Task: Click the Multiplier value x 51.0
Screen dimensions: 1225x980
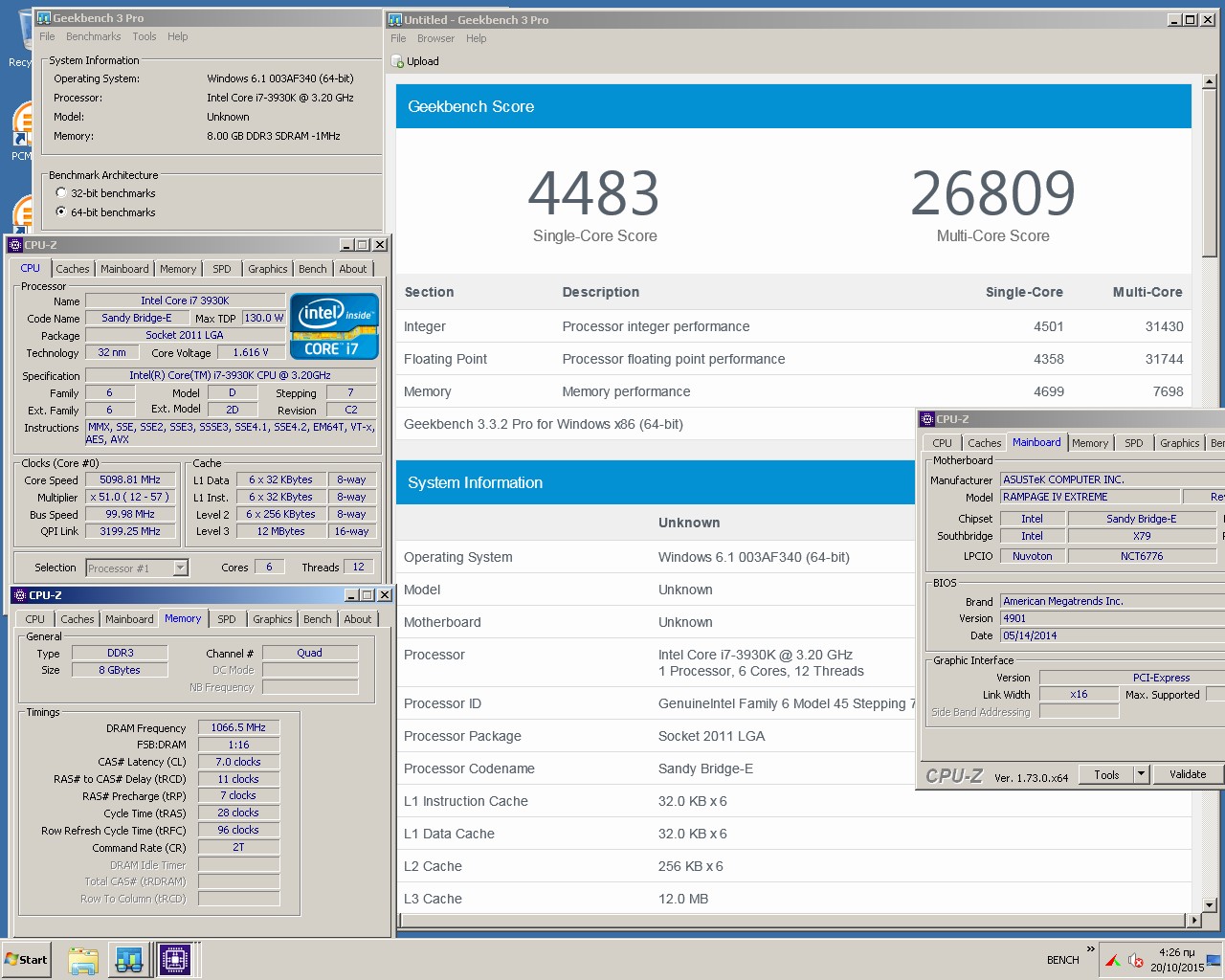Action: point(132,497)
